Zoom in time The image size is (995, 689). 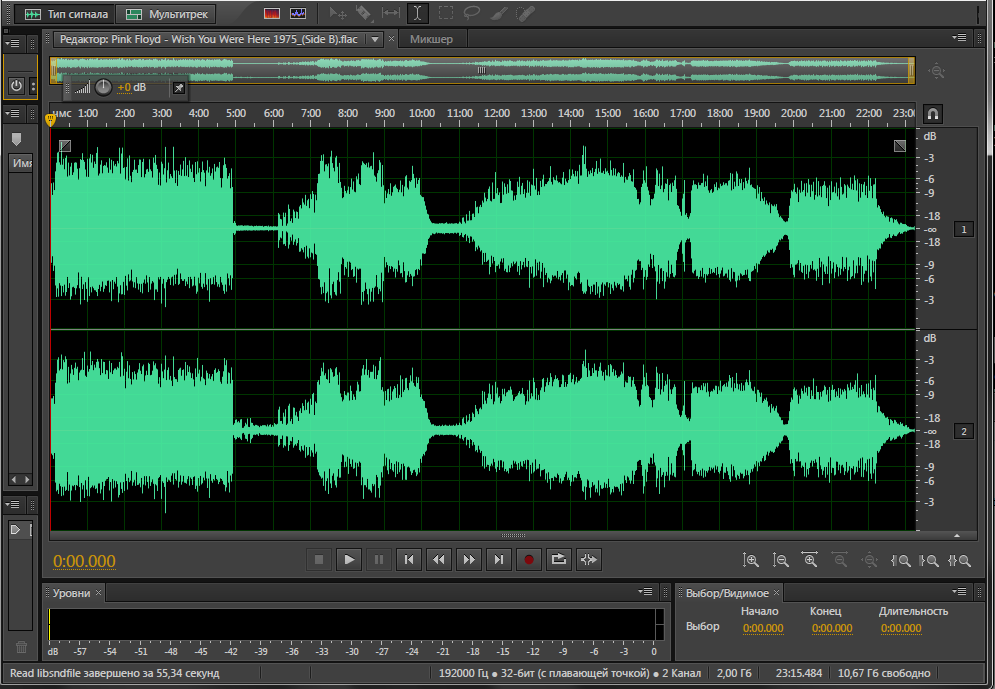(810, 560)
